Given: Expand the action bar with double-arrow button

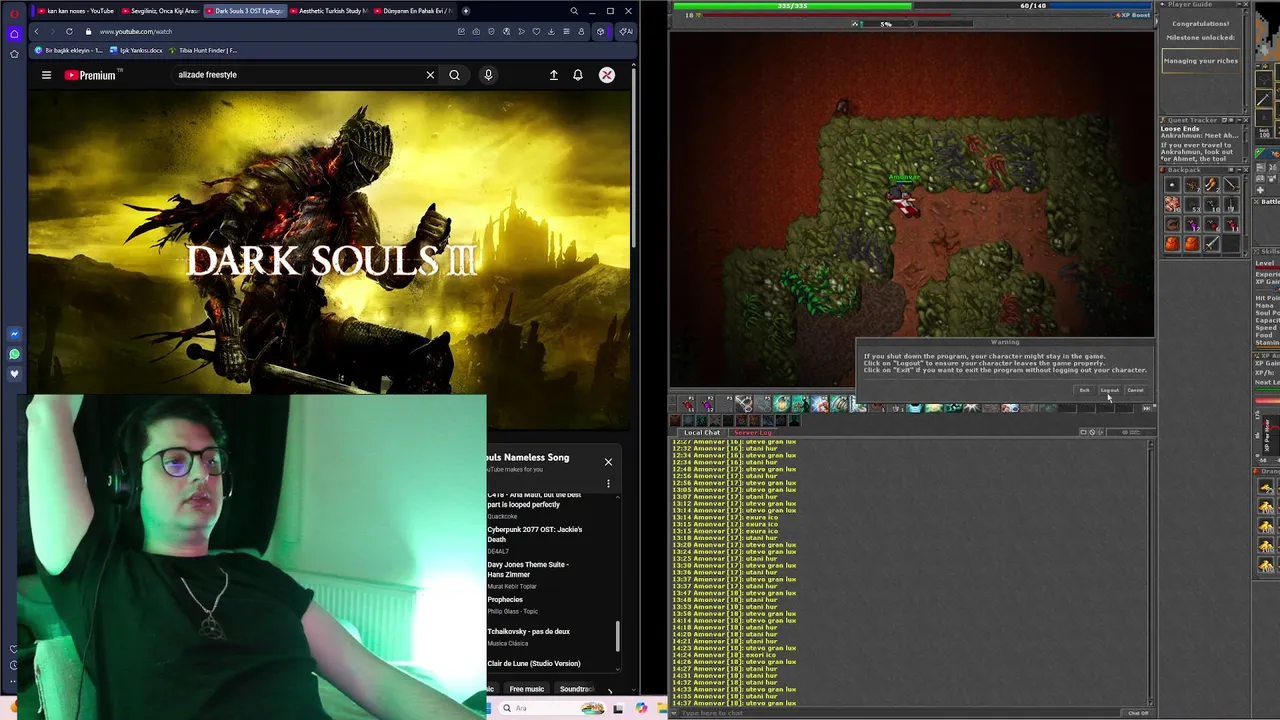Looking at the screenshot, I should pos(1147,408).
